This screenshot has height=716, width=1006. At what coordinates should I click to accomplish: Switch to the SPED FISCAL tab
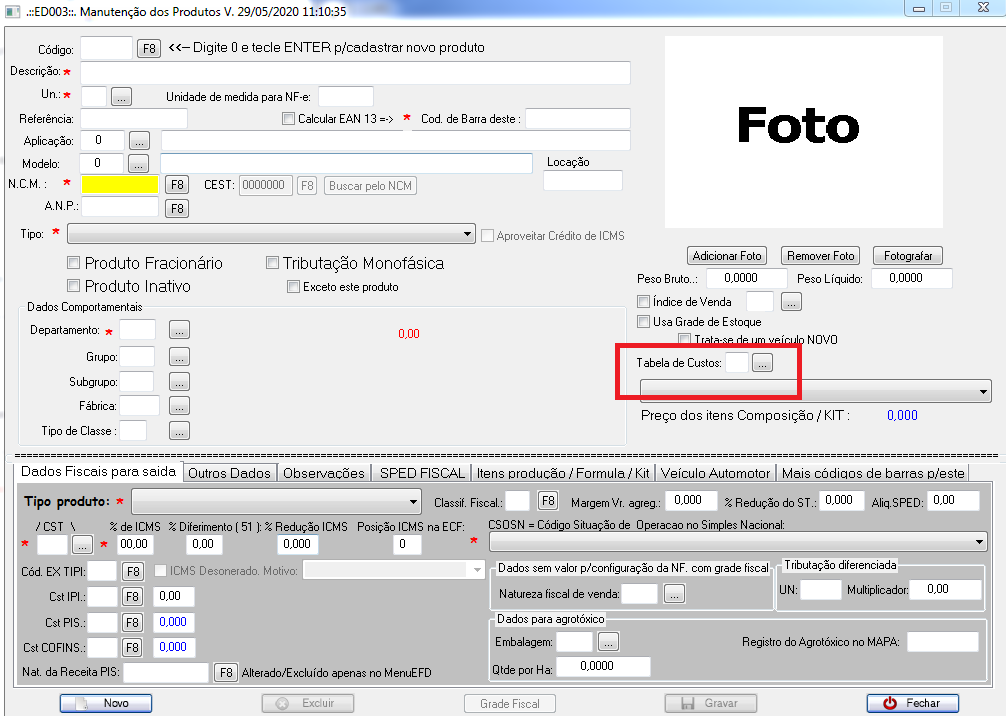point(421,473)
